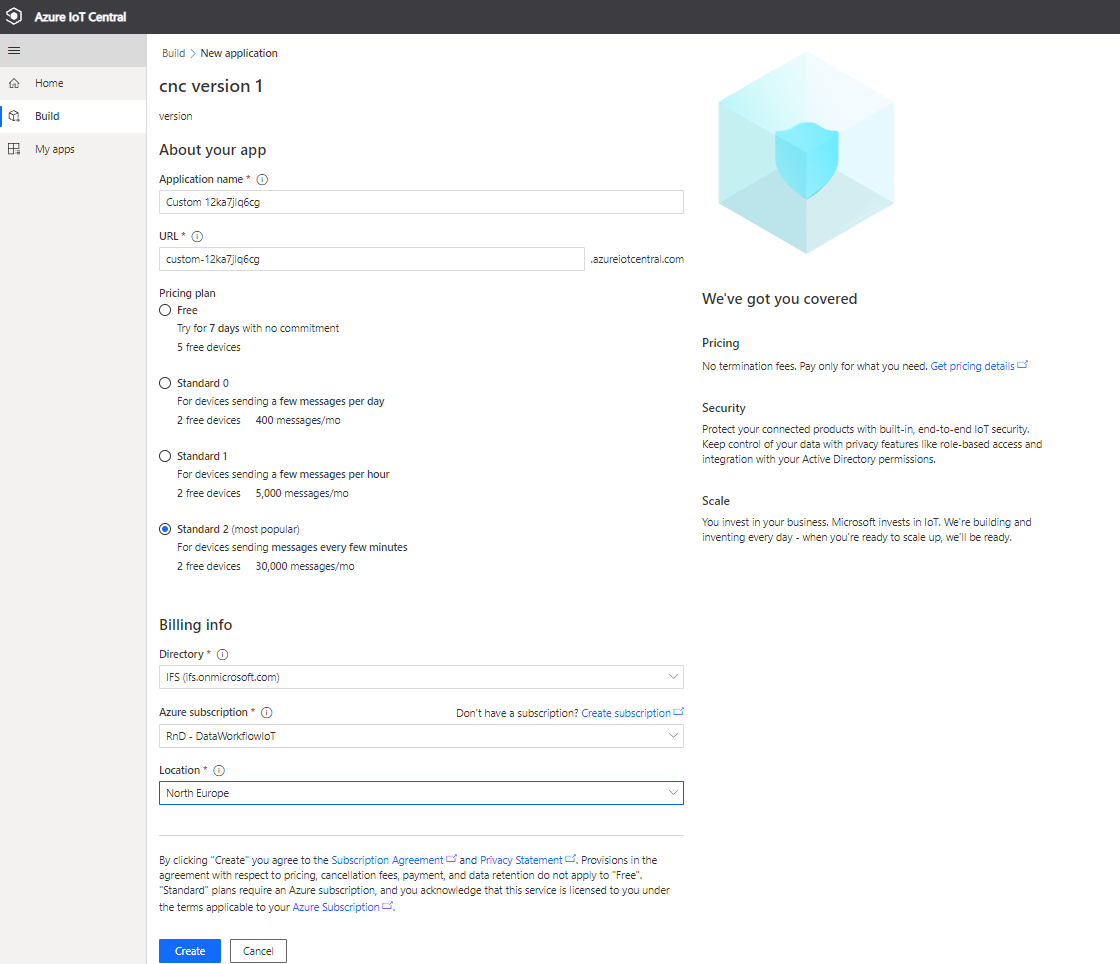This screenshot has width=1120, height=964.
Task: Click info icon next to Location label
Action: [x=219, y=771]
